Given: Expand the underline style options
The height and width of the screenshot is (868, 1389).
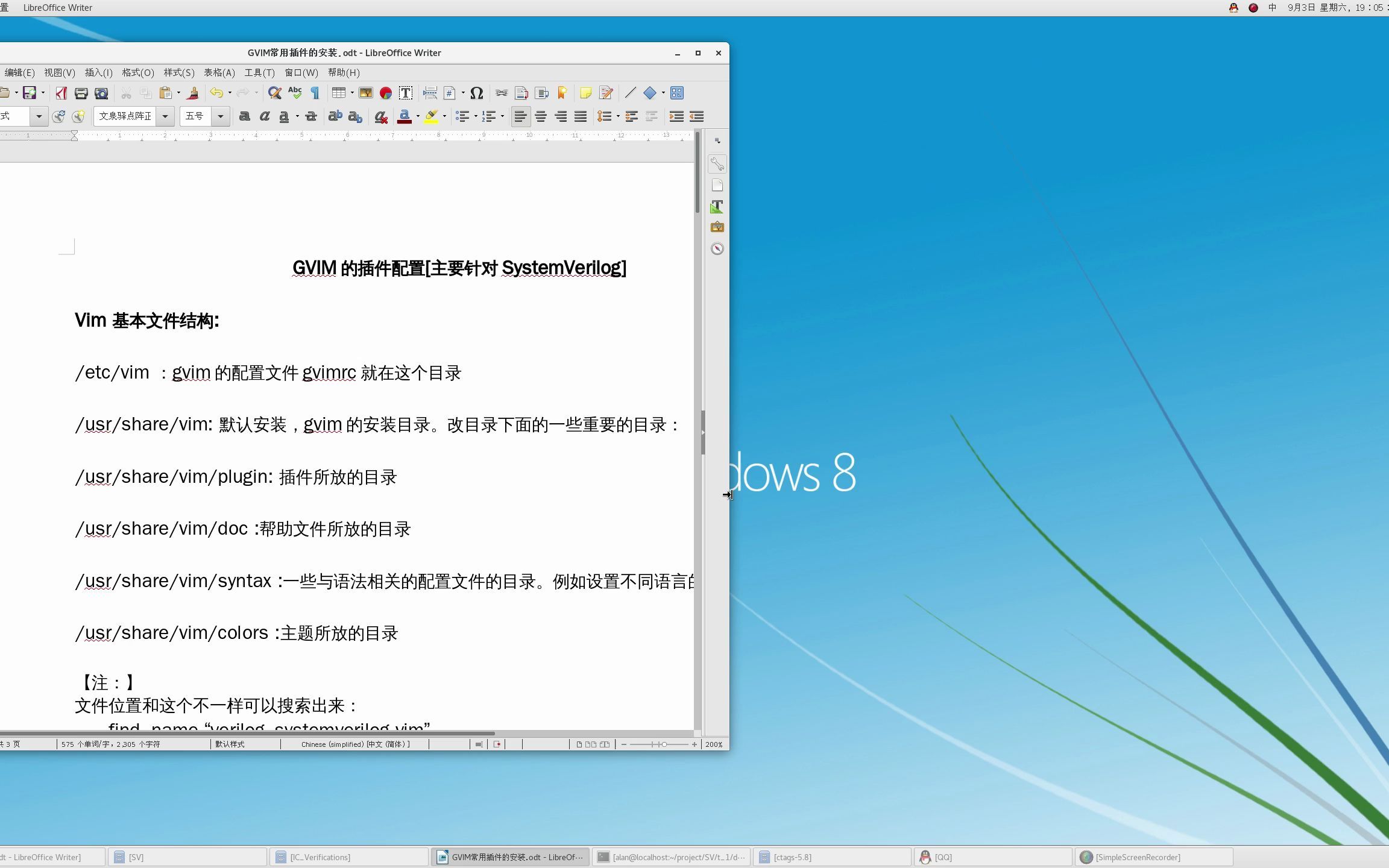Looking at the screenshot, I should click(x=297, y=116).
